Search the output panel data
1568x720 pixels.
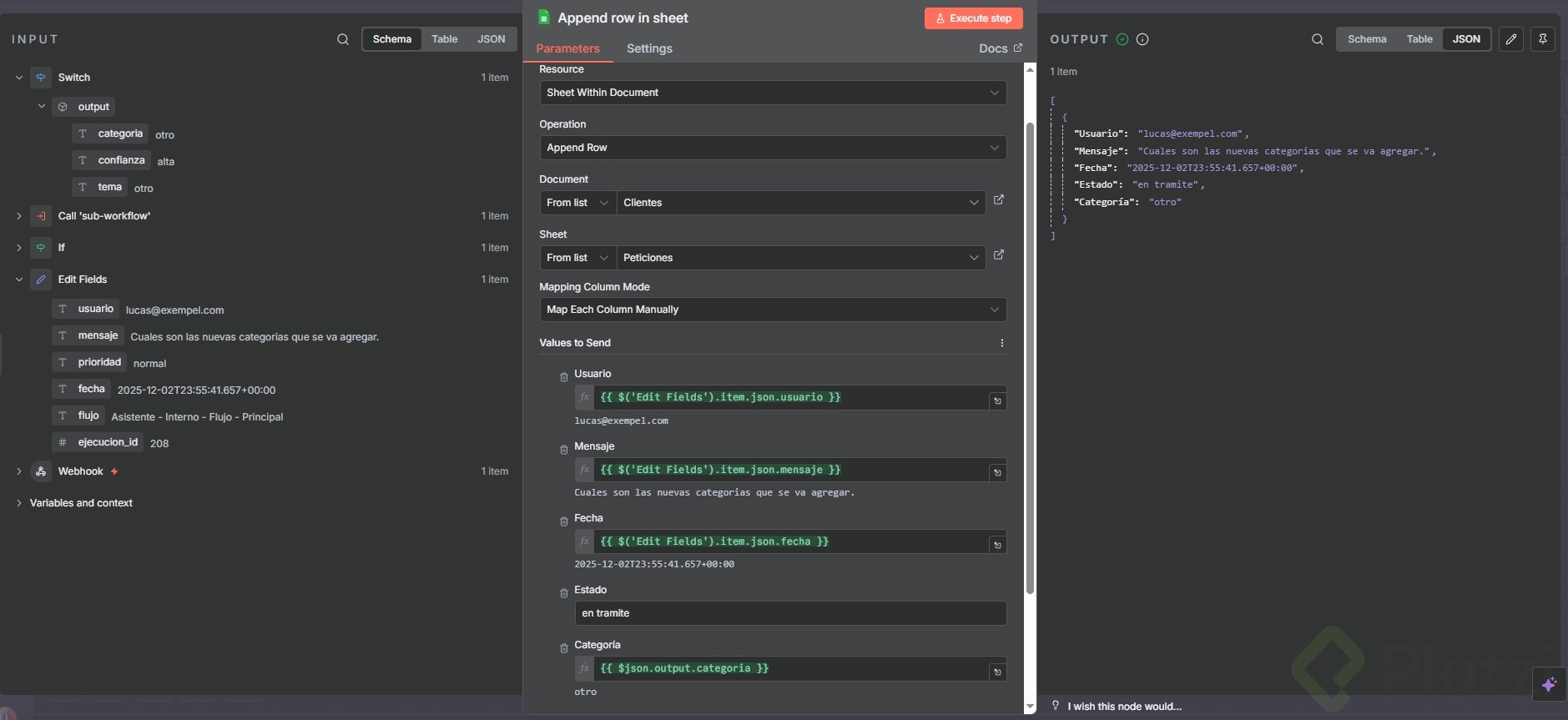(1317, 39)
